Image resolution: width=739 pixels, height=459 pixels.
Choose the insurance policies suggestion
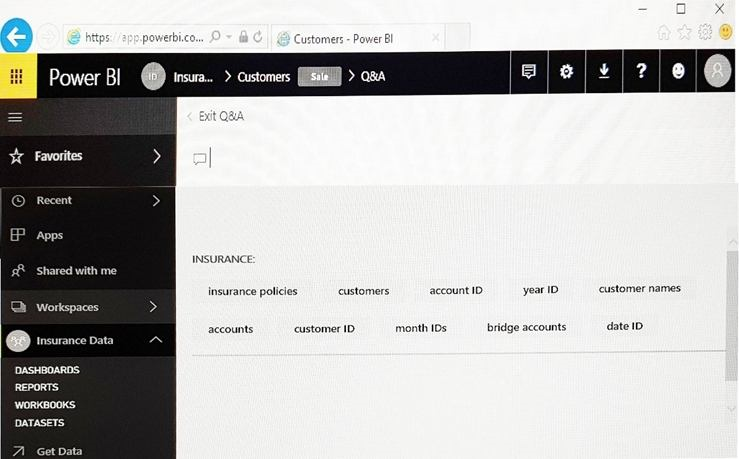coord(252,291)
